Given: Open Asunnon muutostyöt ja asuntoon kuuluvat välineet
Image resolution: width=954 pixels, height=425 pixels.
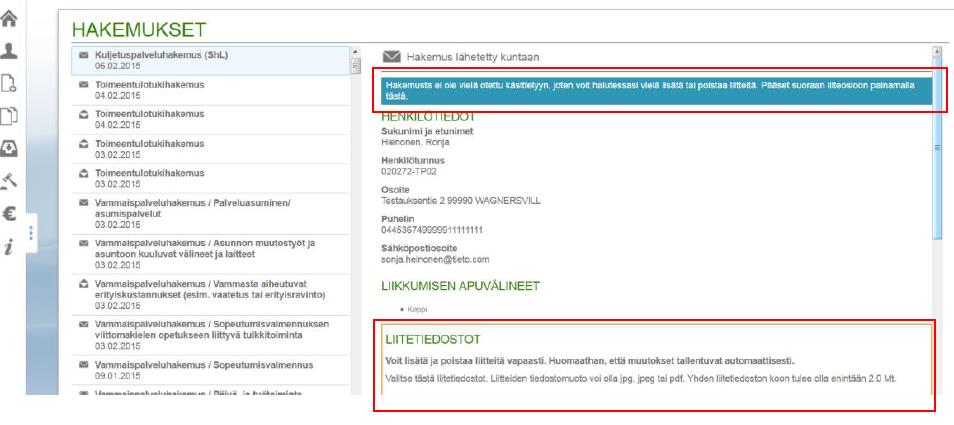Looking at the screenshot, I should click(x=211, y=254).
